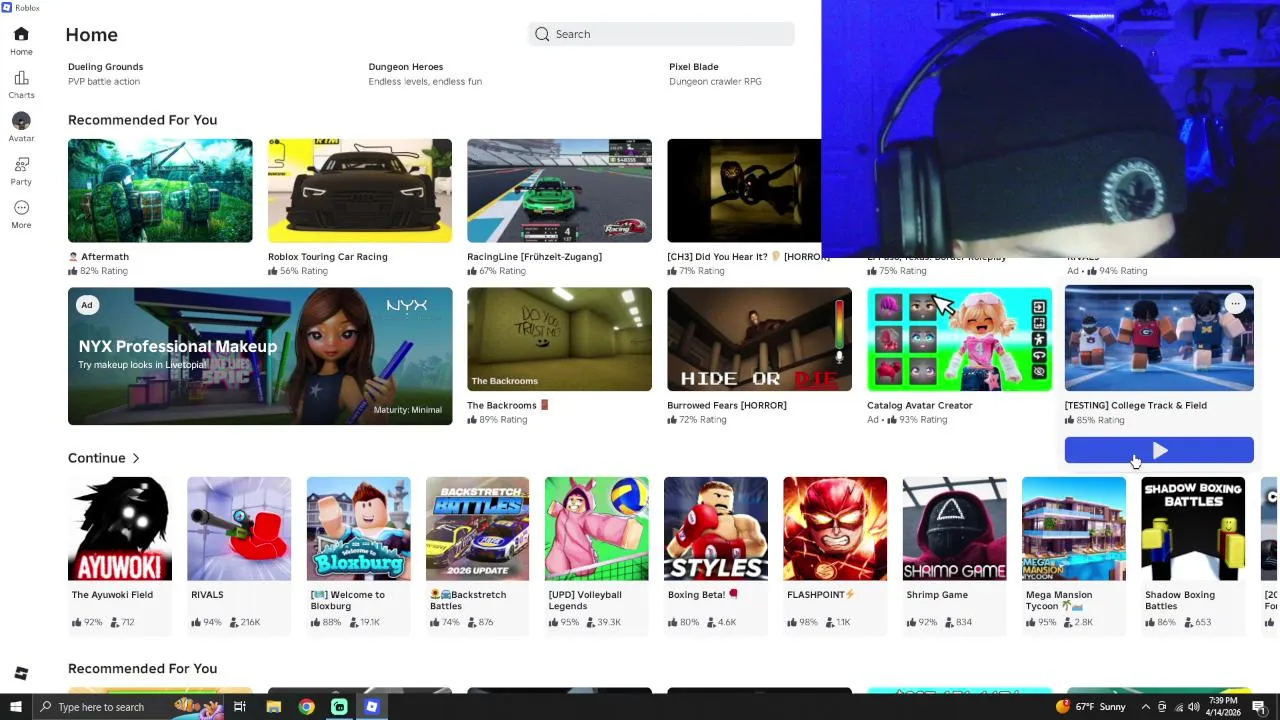Click the Dungeon Heroes title

(x=405, y=67)
